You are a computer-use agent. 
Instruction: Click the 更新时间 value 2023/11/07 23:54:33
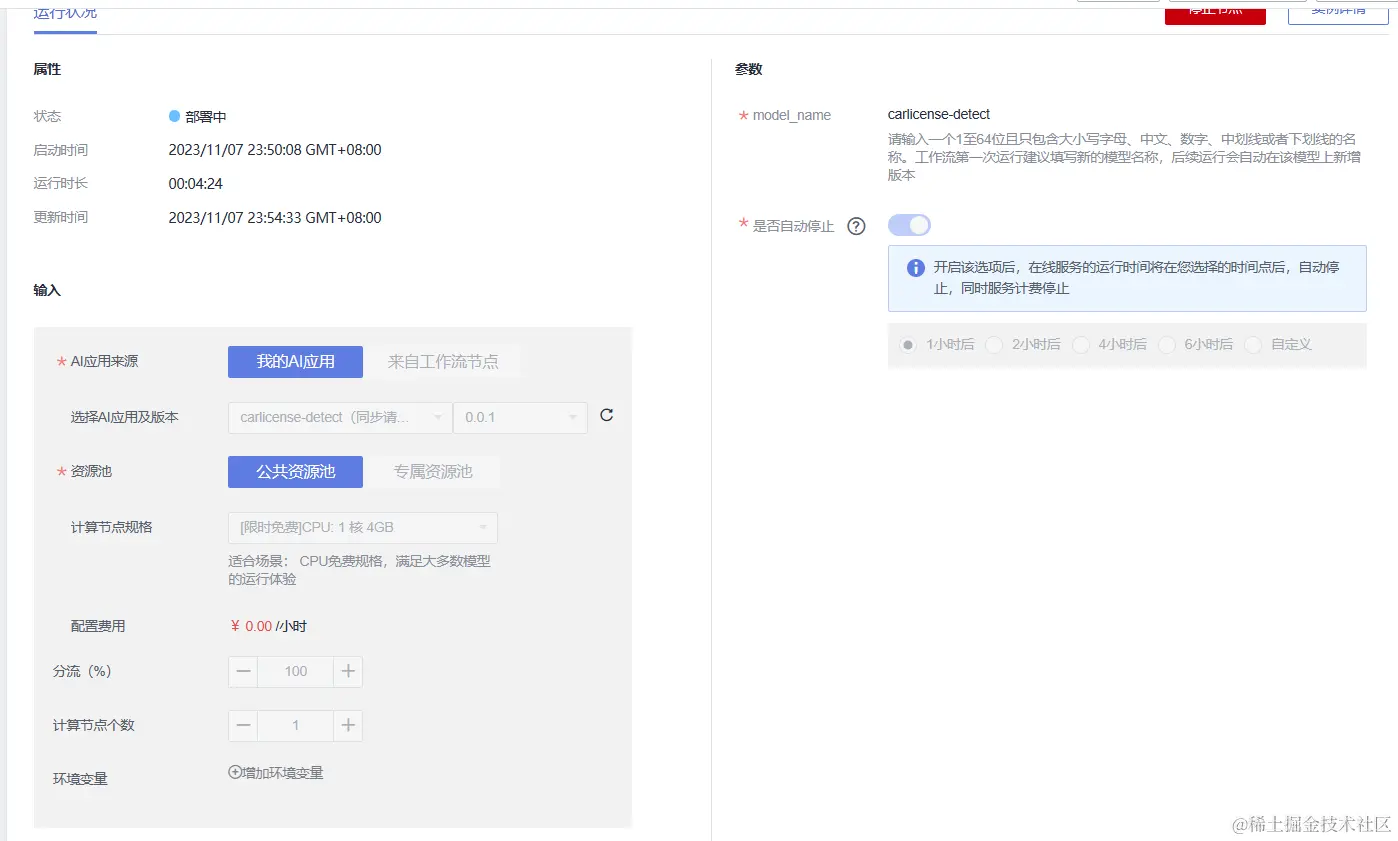[275, 217]
